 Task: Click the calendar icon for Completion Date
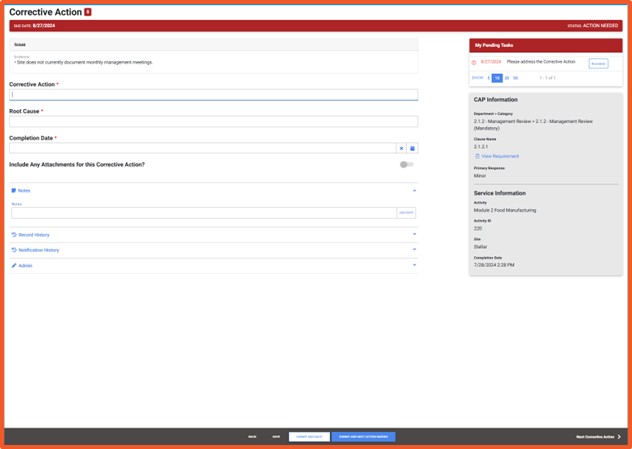coord(412,148)
